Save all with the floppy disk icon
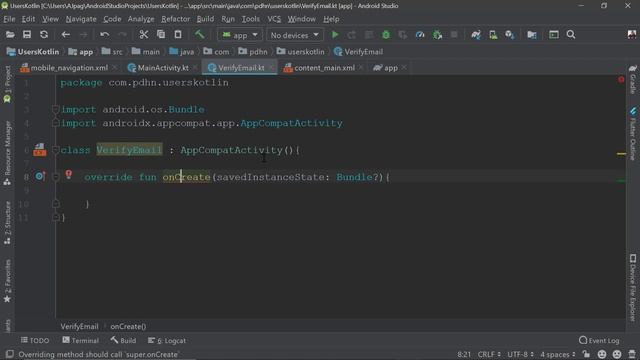The image size is (640, 360). coord(27,35)
